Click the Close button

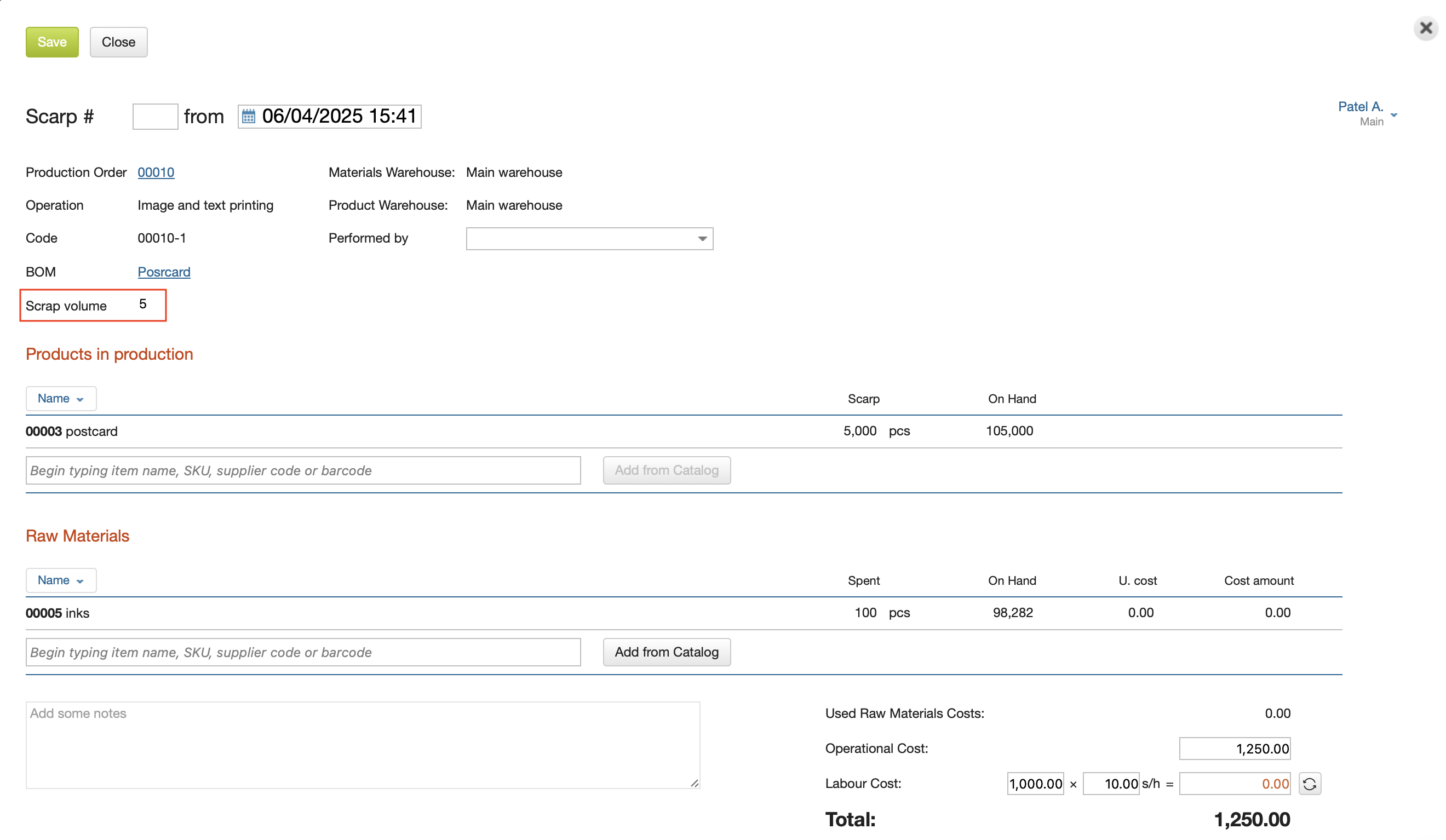118,41
